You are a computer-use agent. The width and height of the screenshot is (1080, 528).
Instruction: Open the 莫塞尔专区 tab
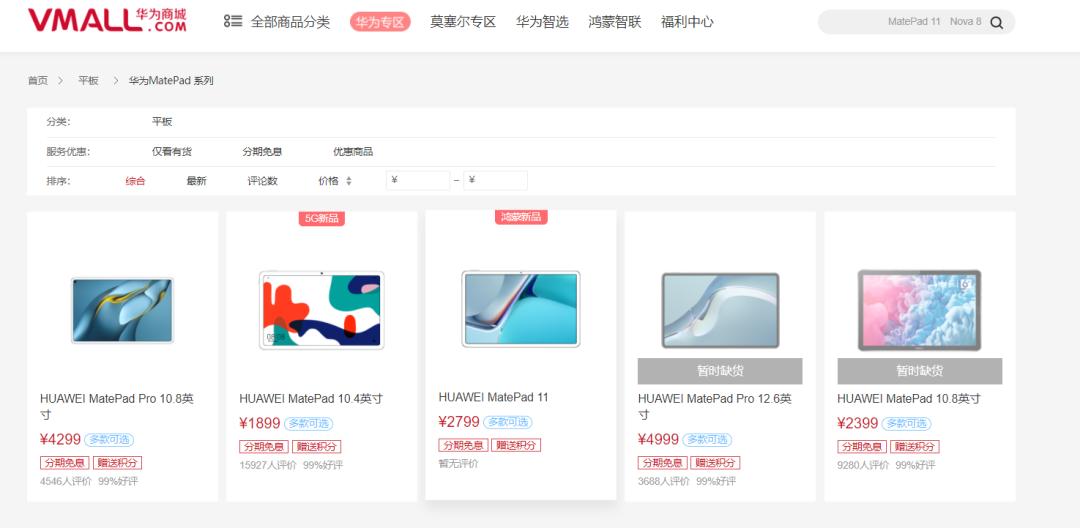click(x=463, y=22)
